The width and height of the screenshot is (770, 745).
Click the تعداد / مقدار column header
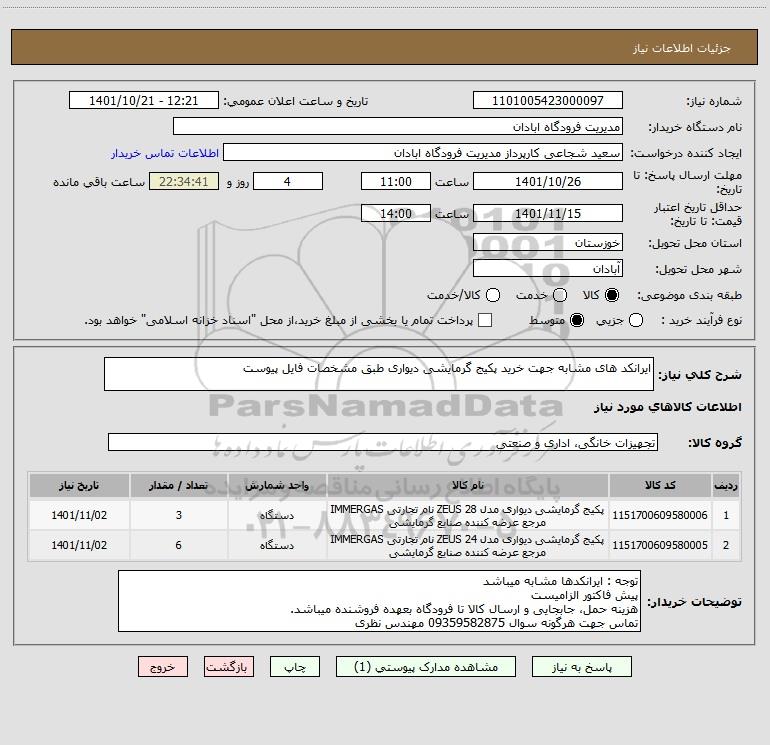[x=178, y=485]
